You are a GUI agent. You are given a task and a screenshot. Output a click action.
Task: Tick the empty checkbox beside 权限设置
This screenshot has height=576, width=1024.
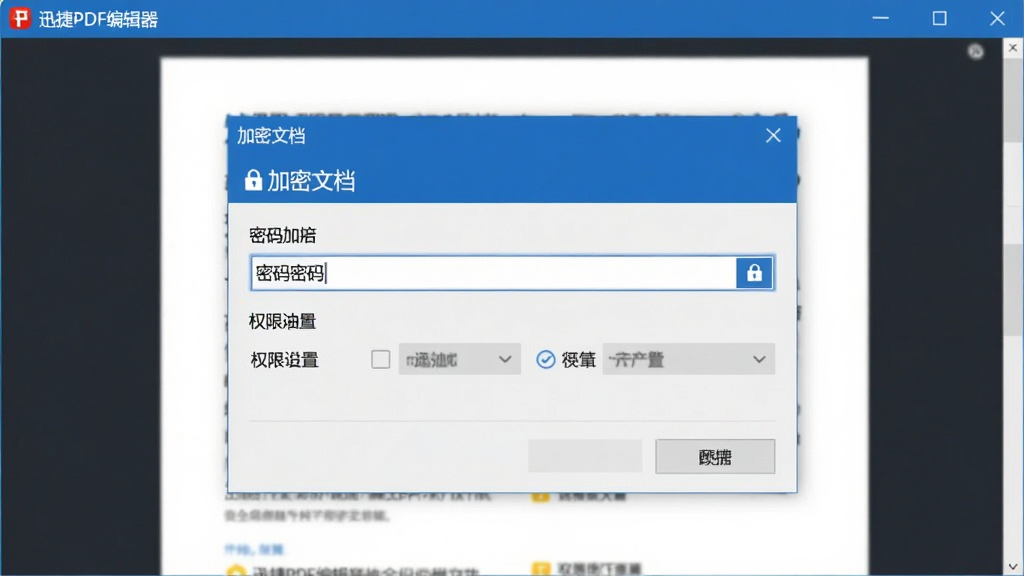(381, 359)
